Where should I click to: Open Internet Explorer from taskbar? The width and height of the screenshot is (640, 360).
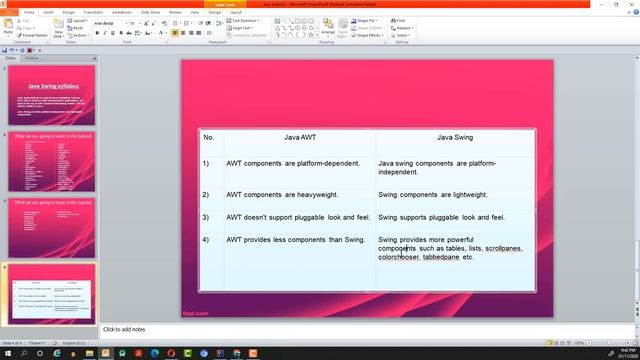point(57,353)
